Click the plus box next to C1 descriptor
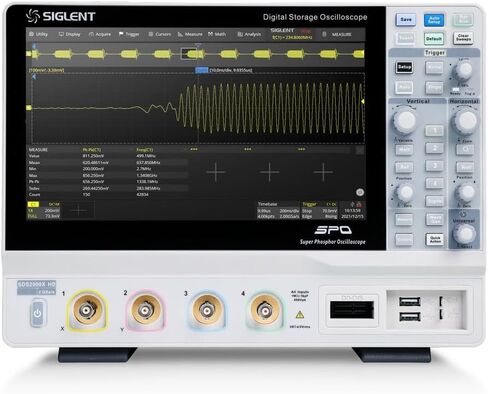 tap(79, 210)
